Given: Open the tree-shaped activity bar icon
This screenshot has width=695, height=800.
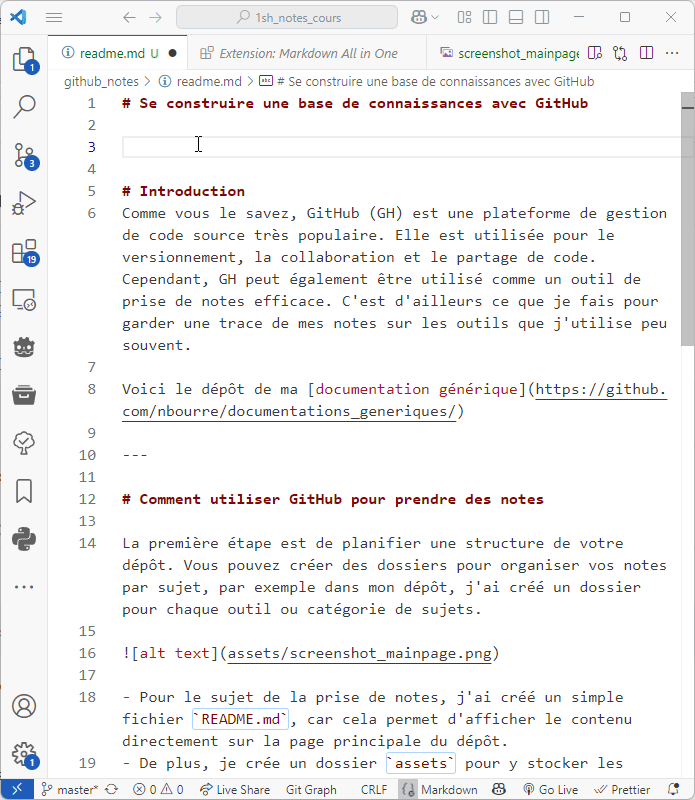Looking at the screenshot, I should click(x=24, y=443).
